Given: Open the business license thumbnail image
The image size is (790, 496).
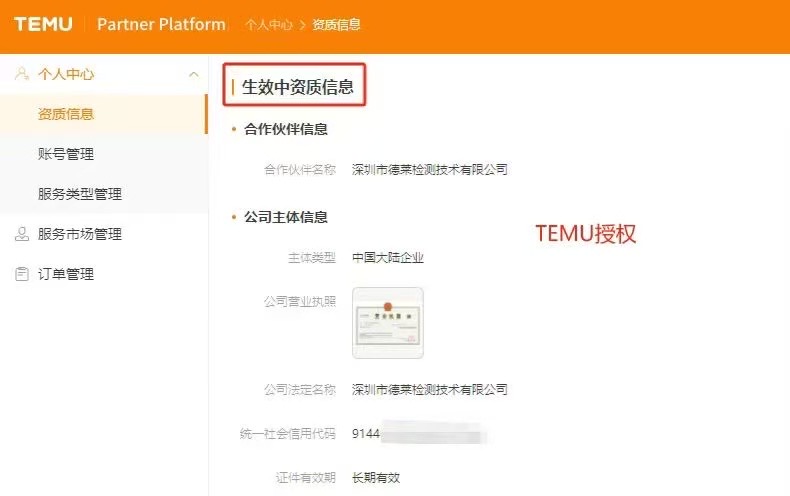Looking at the screenshot, I should click(388, 323).
